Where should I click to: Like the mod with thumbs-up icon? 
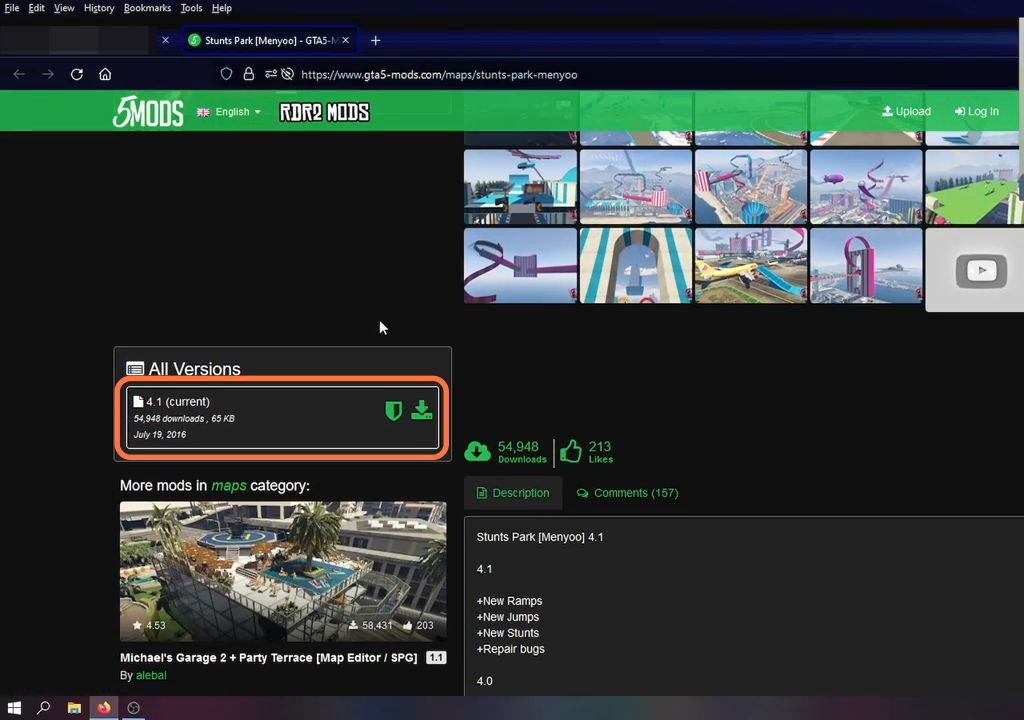pyautogui.click(x=571, y=451)
